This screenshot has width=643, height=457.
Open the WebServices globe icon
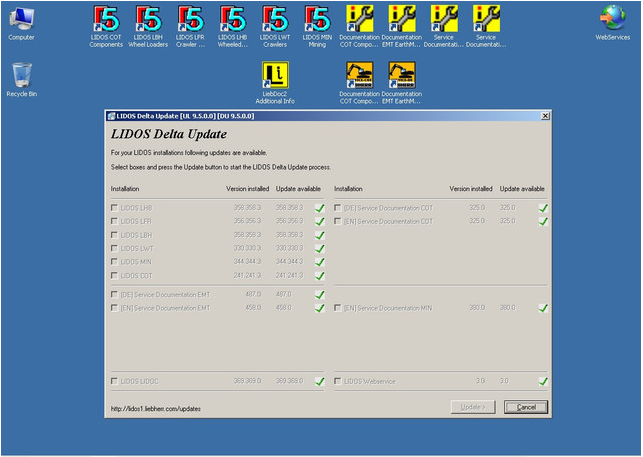[612, 18]
